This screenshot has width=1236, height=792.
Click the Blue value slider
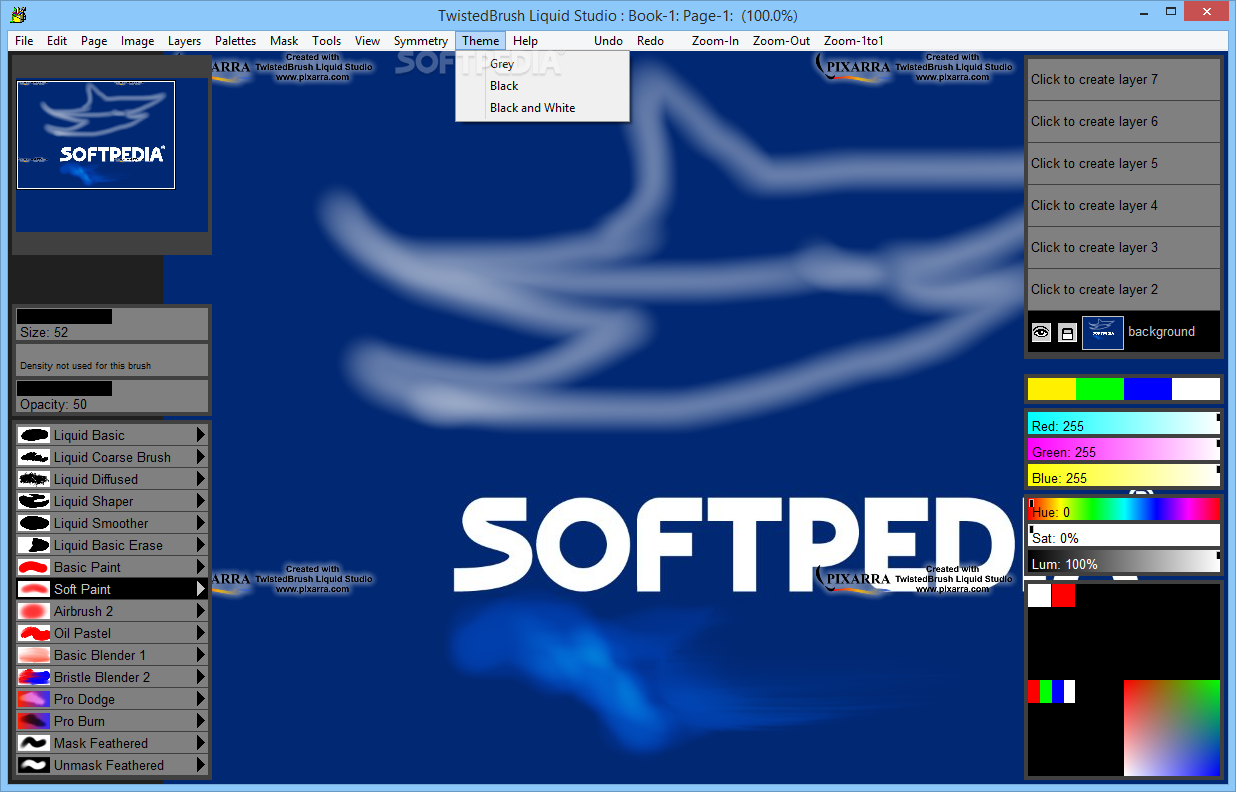click(1124, 476)
